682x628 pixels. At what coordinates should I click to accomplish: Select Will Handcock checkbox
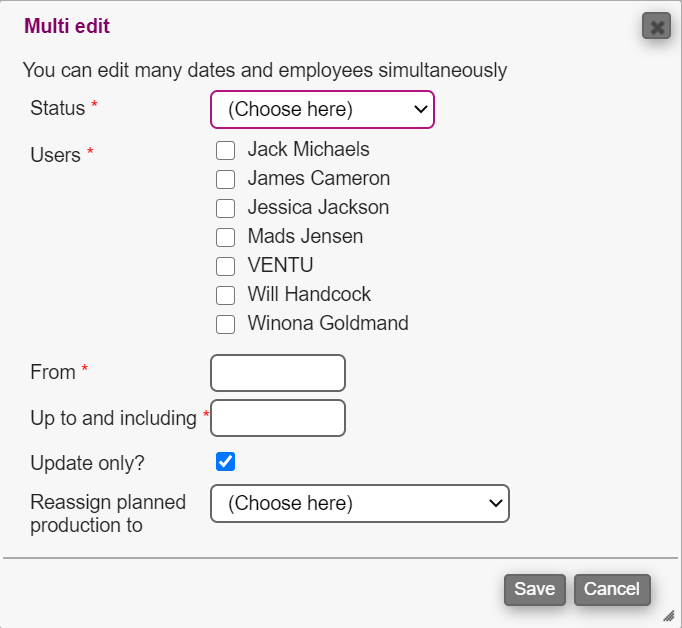coord(226,296)
